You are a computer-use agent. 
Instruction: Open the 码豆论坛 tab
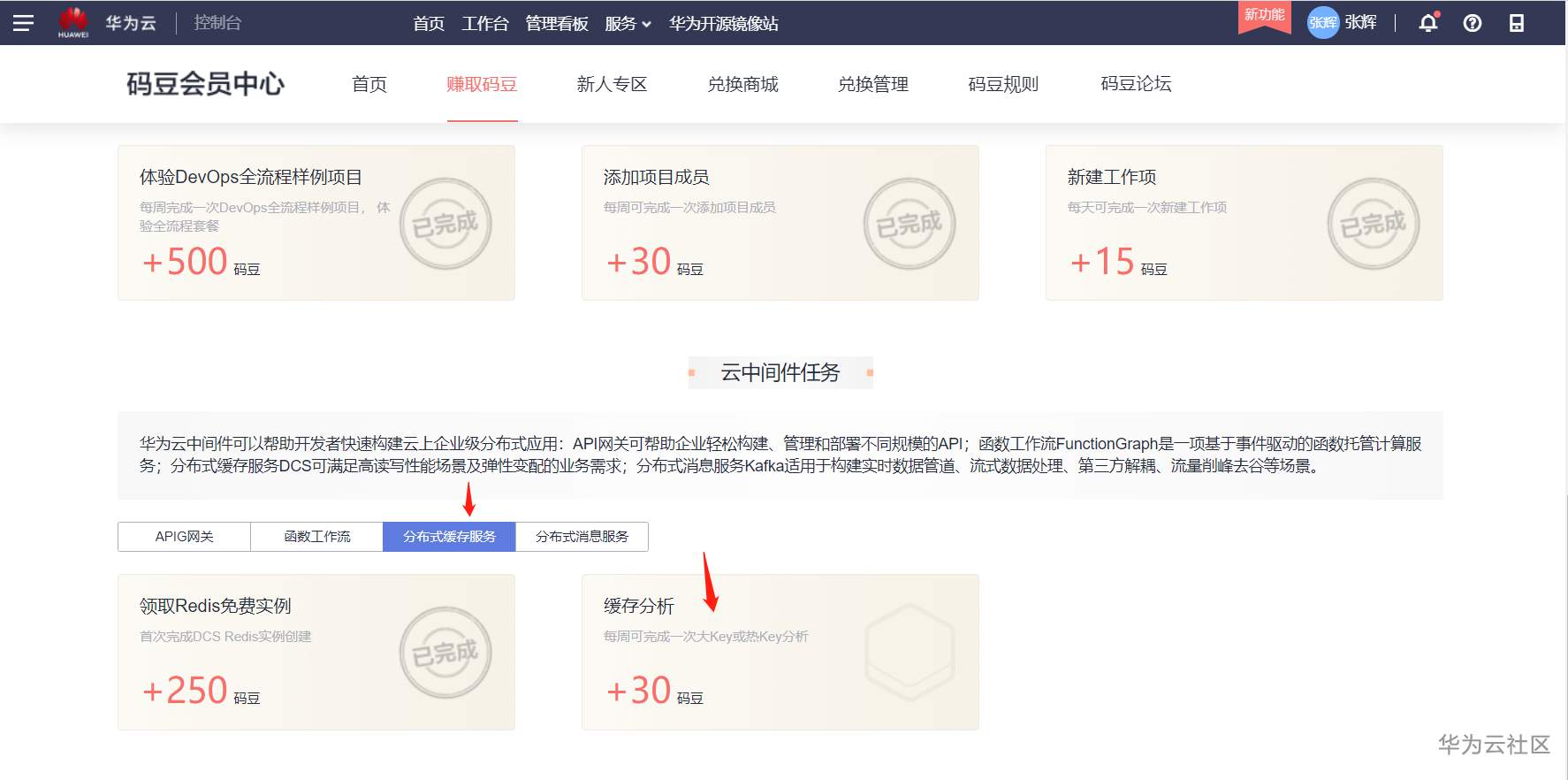[x=1136, y=84]
